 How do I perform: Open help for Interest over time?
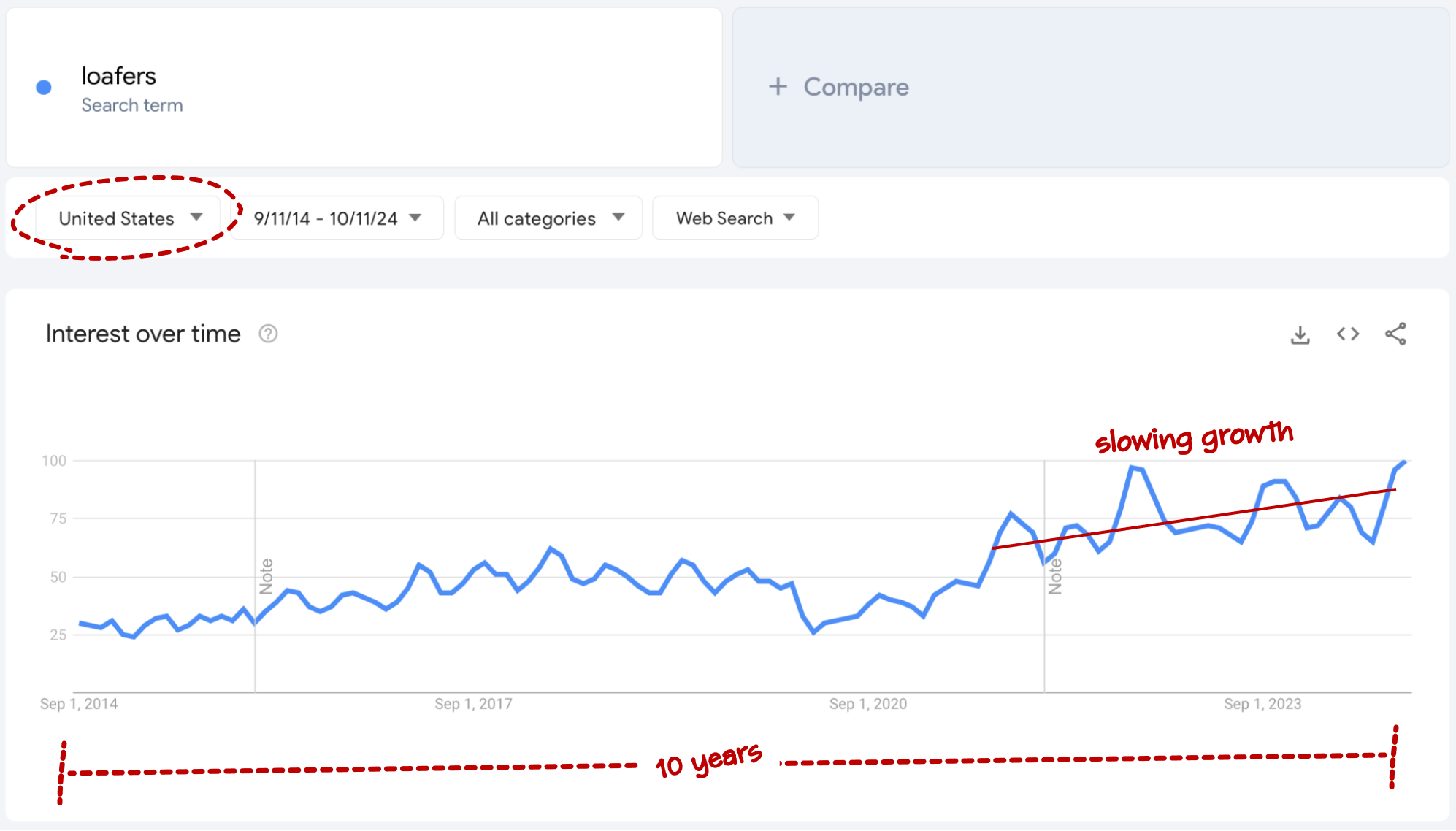coord(268,334)
